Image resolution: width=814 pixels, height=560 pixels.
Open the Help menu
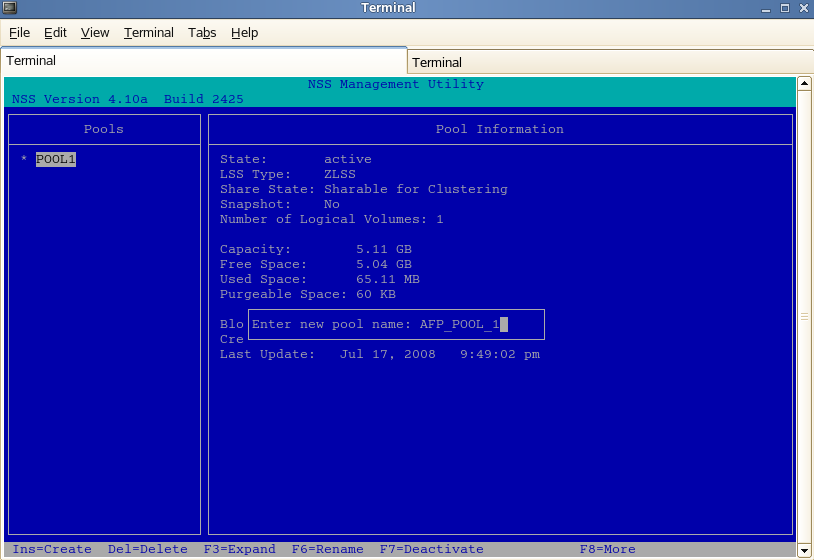pyautogui.click(x=245, y=33)
